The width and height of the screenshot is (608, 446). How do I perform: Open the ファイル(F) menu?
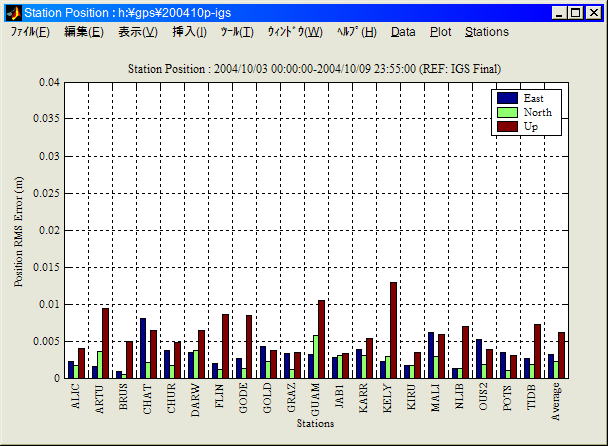click(30, 32)
